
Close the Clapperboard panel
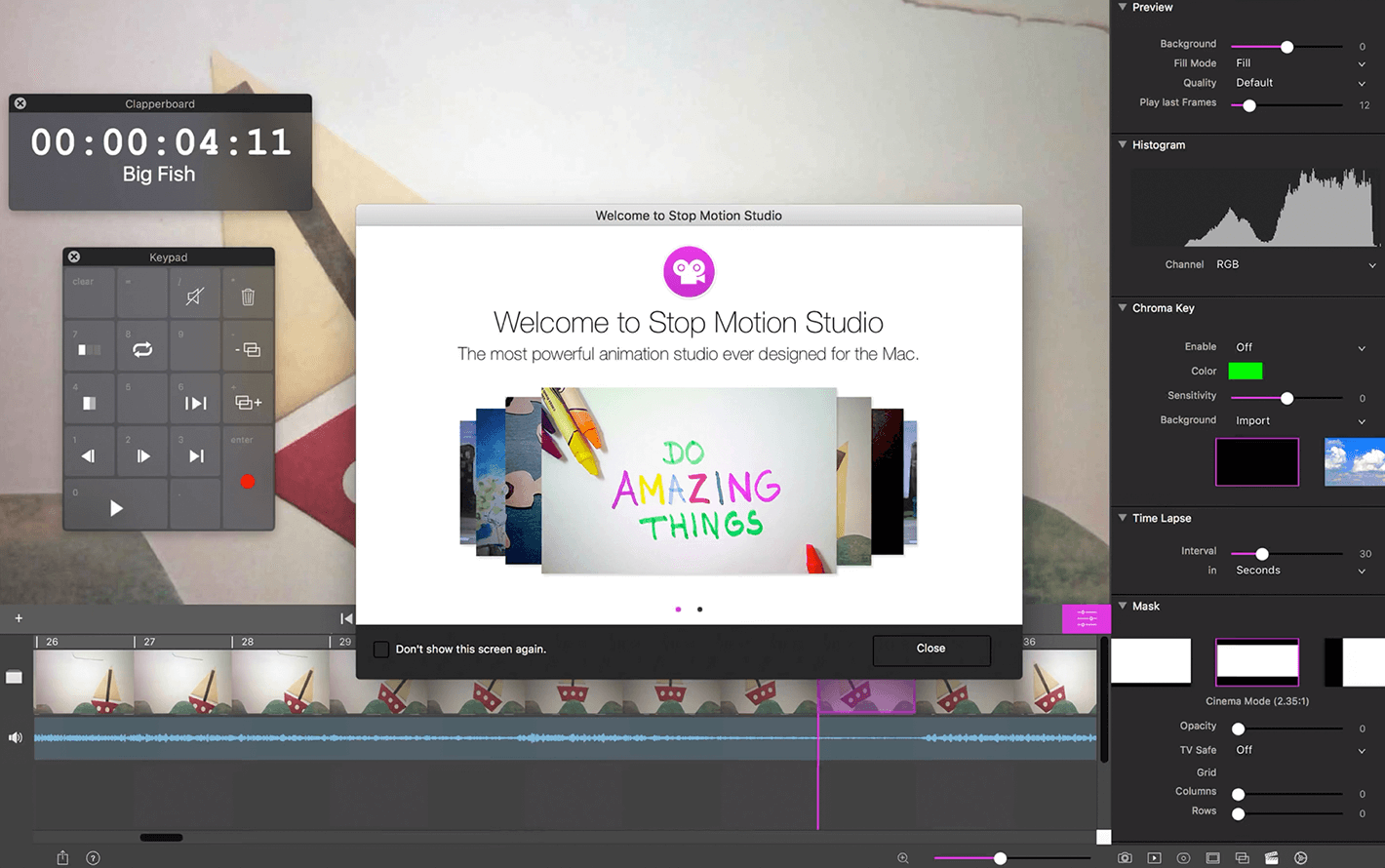[20, 103]
